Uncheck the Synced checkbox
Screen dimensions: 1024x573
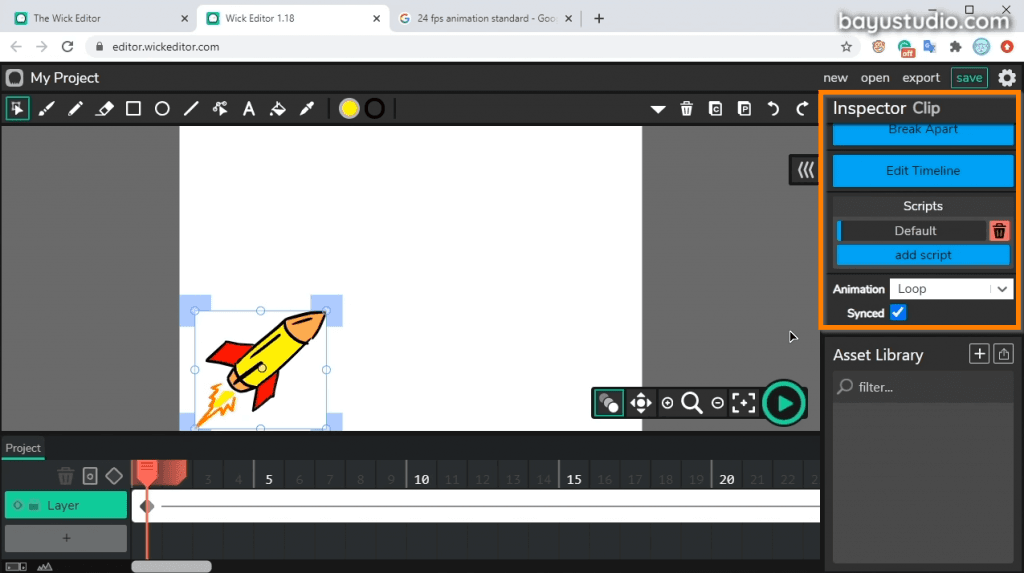[x=898, y=313]
